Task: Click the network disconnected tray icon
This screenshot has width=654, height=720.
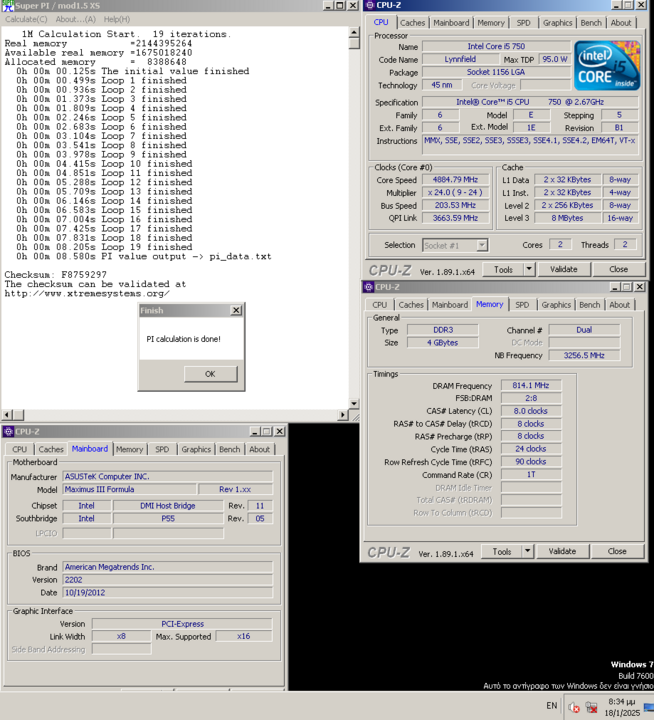Action: 592,707
